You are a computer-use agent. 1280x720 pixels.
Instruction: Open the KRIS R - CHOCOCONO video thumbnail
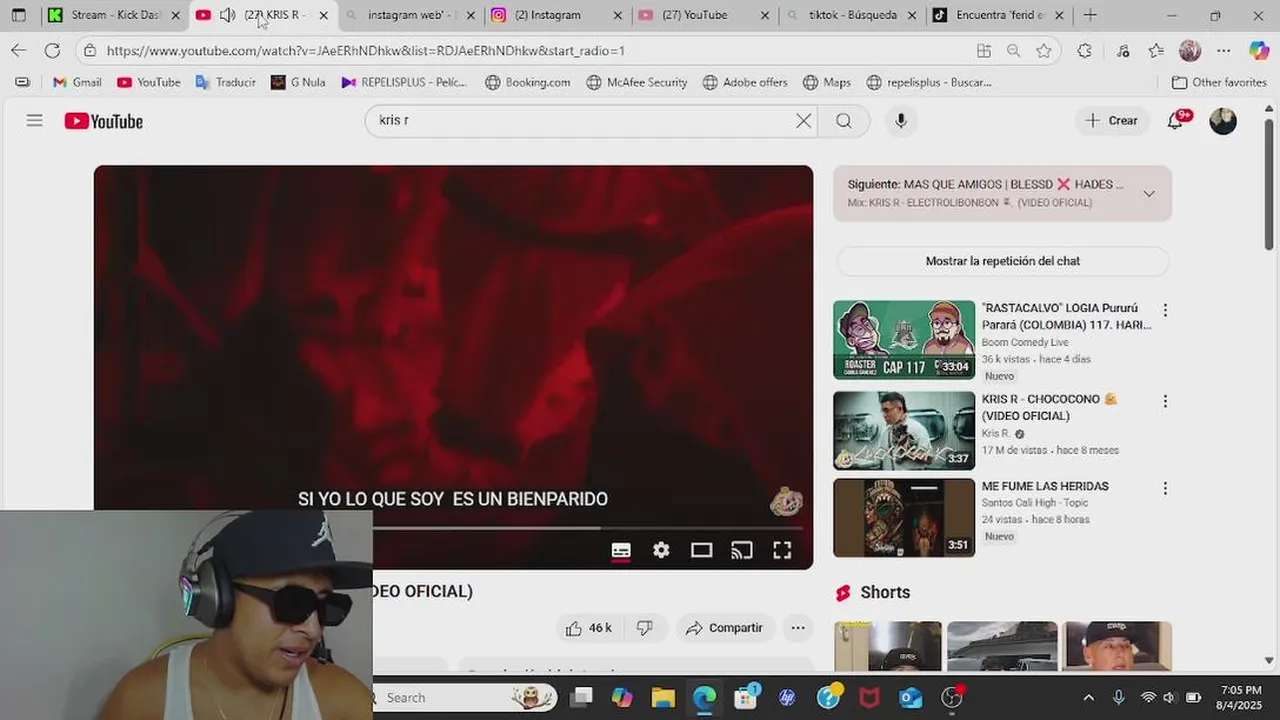click(904, 430)
